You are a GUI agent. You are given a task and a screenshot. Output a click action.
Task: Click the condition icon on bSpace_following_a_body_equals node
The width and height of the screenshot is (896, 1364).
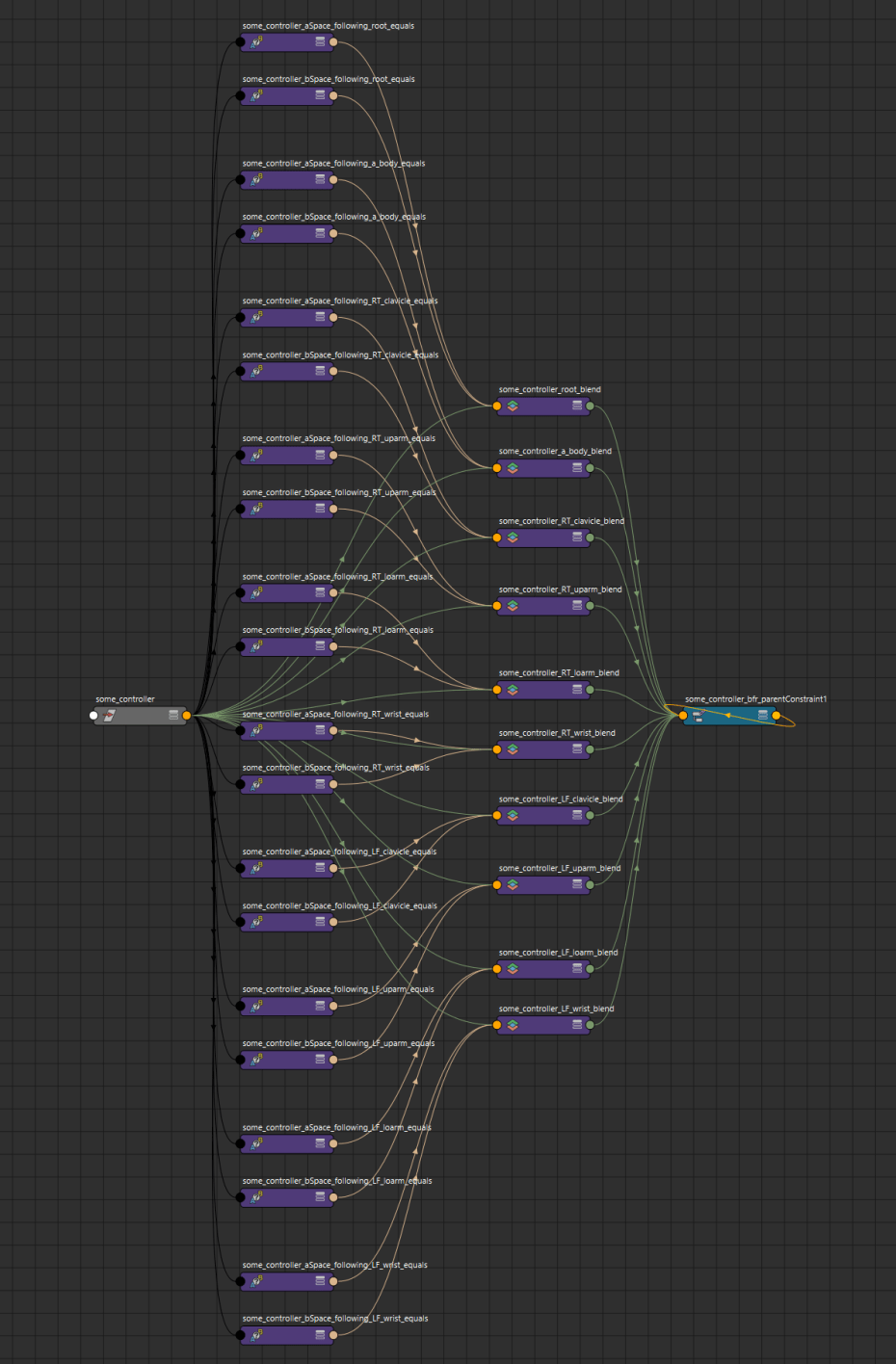255,232
